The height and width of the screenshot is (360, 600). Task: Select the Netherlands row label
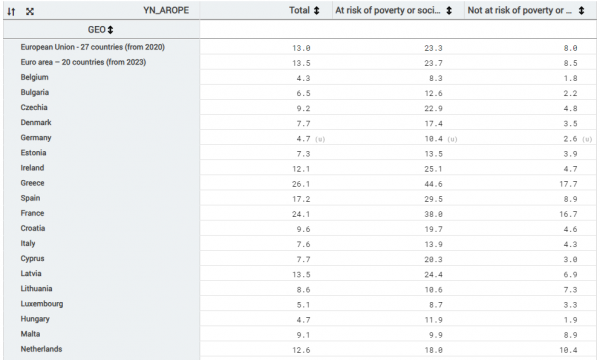41,349
